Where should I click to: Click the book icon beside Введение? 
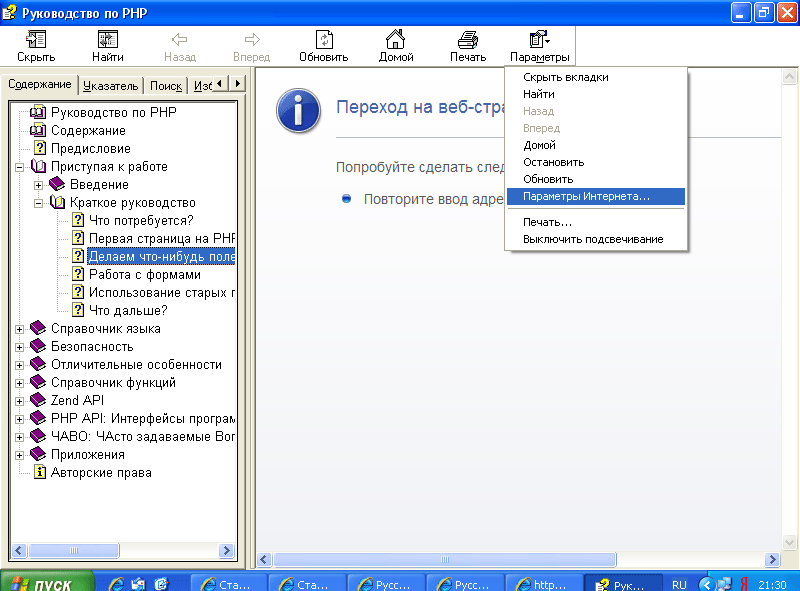click(x=57, y=184)
